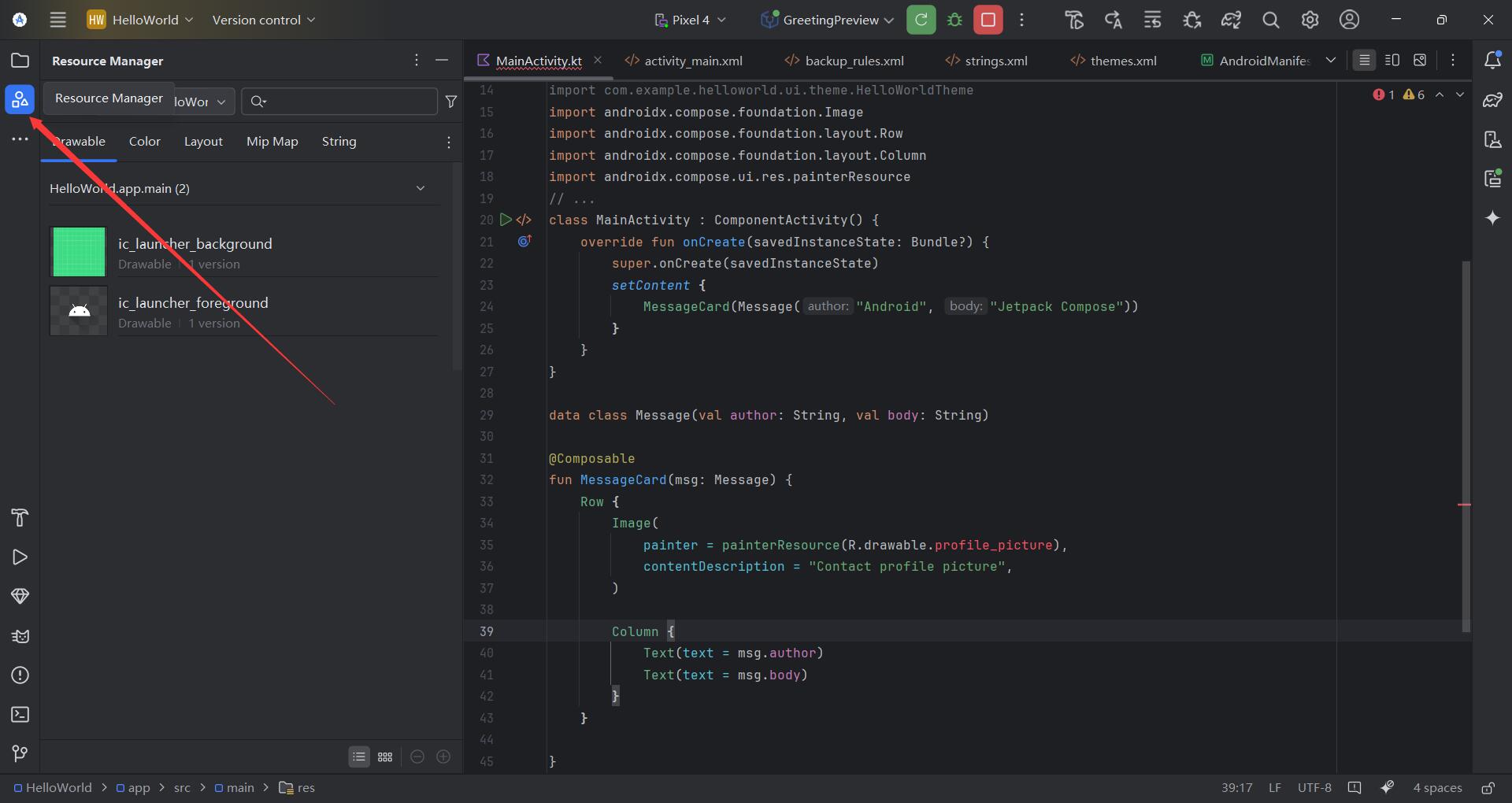Toggle the Resource Manager sidebar icon
1512x803 pixels.
(20, 100)
